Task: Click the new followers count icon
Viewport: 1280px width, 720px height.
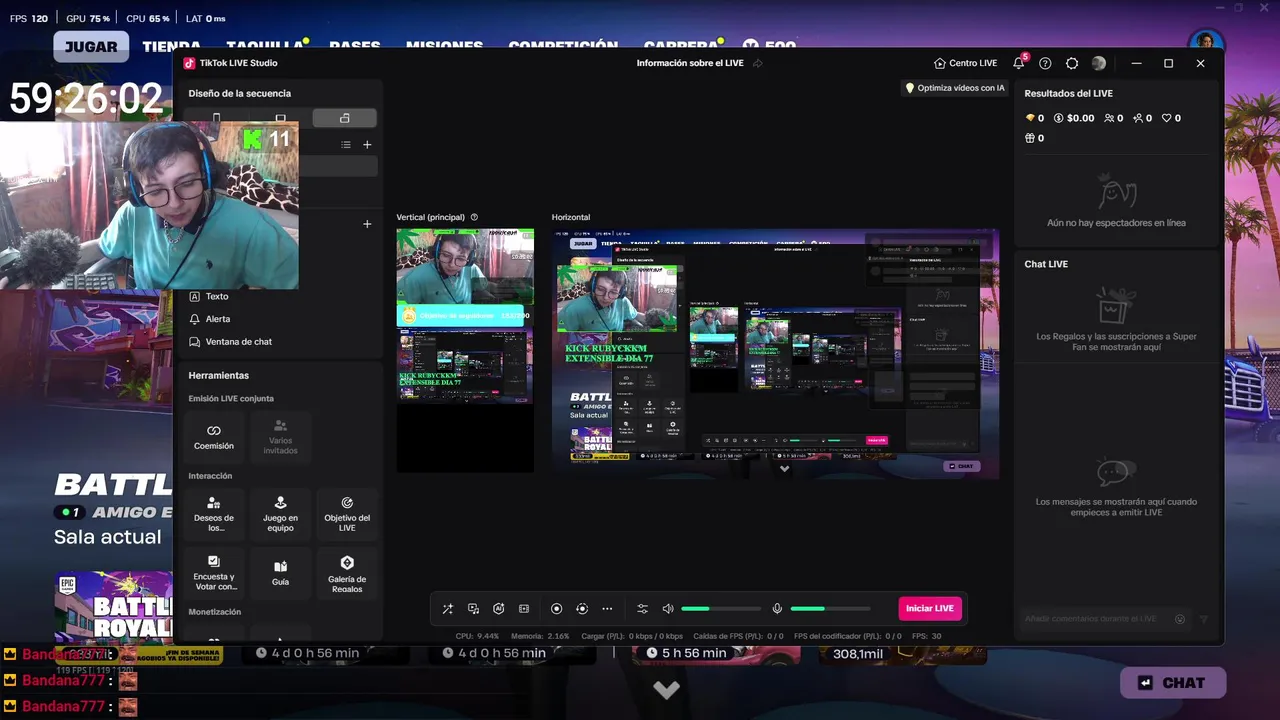Action: tap(1142, 118)
